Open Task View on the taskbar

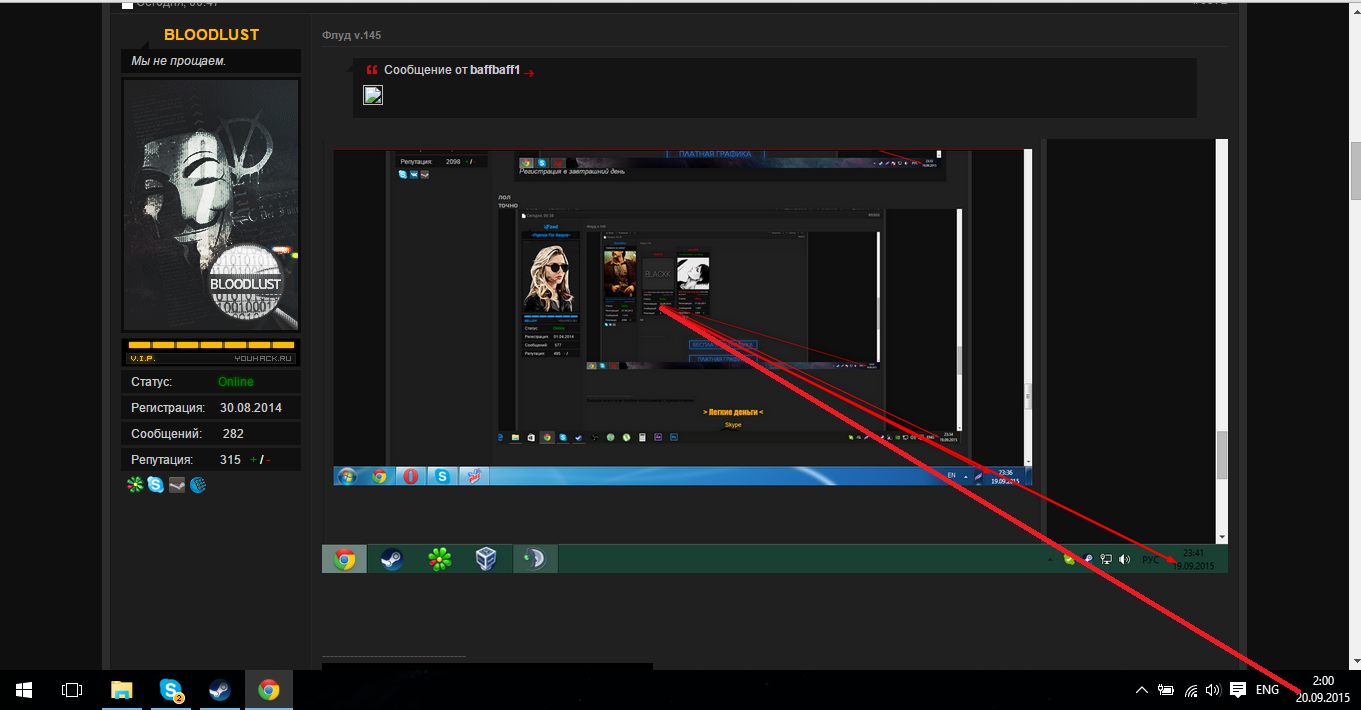tap(72, 690)
